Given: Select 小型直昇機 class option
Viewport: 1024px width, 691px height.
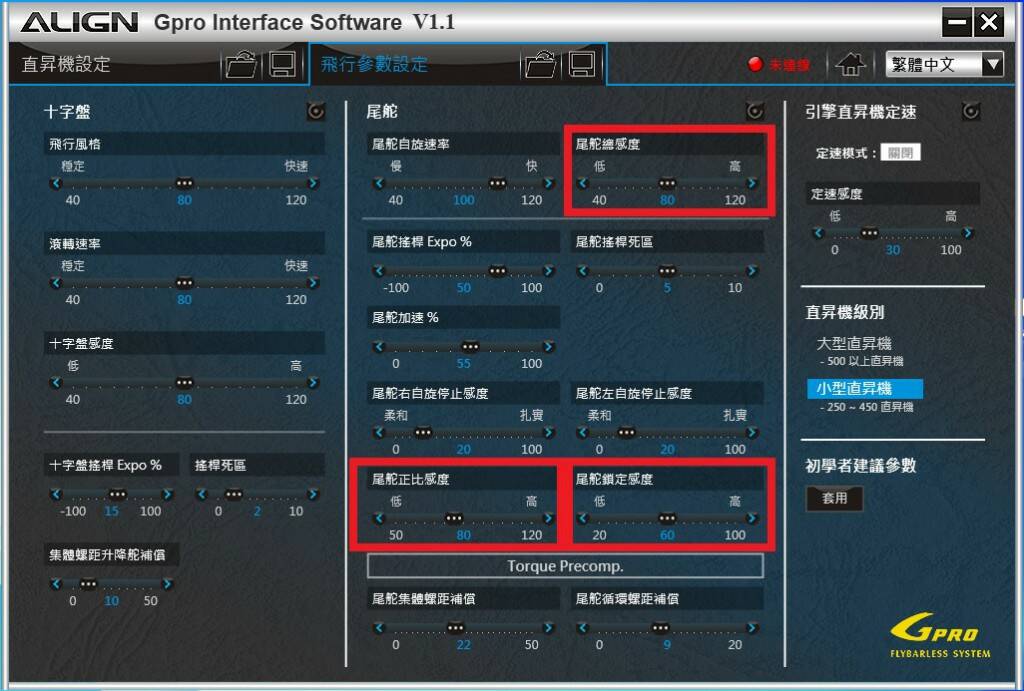Looking at the screenshot, I should click(x=865, y=389).
